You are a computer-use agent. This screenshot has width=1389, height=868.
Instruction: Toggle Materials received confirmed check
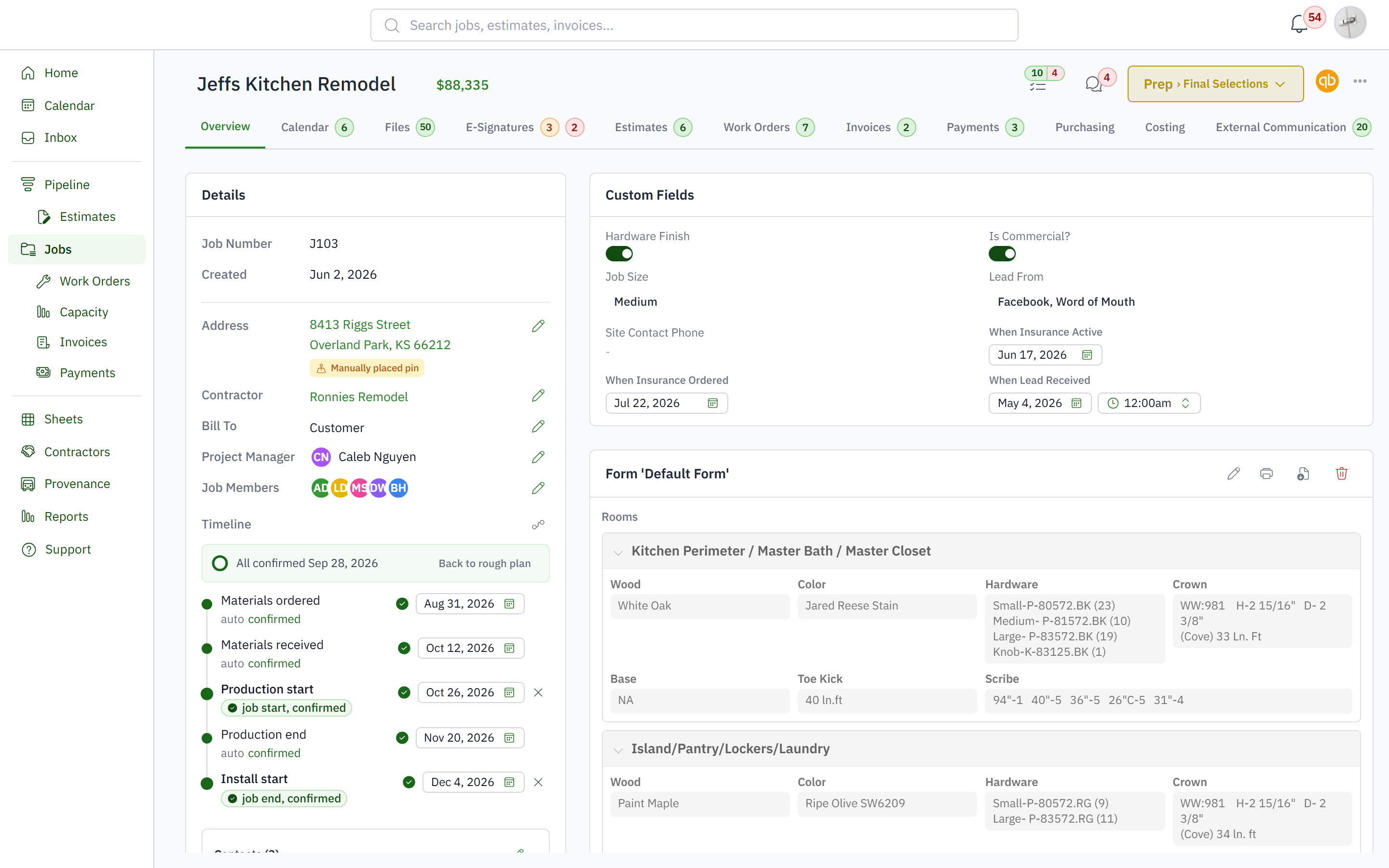pyautogui.click(x=404, y=648)
